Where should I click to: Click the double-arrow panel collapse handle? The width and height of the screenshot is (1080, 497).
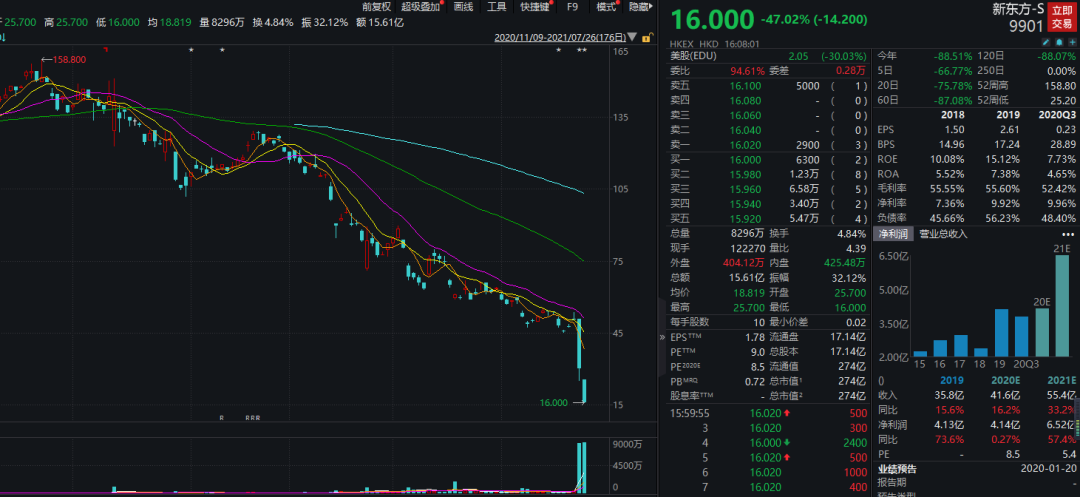(661, 340)
